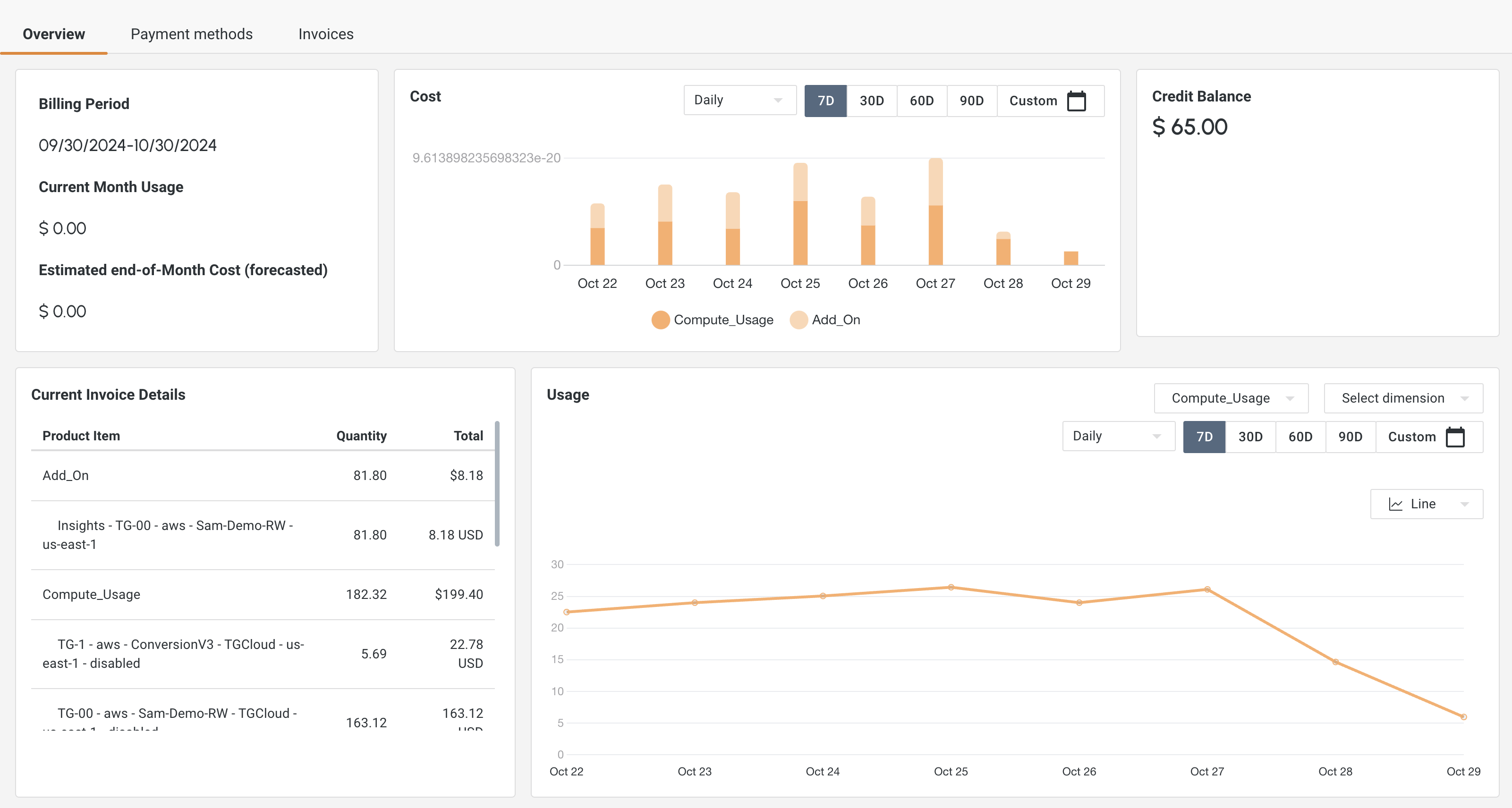Click the Overview tab to reload
This screenshot has width=1512, height=808.
tap(54, 33)
